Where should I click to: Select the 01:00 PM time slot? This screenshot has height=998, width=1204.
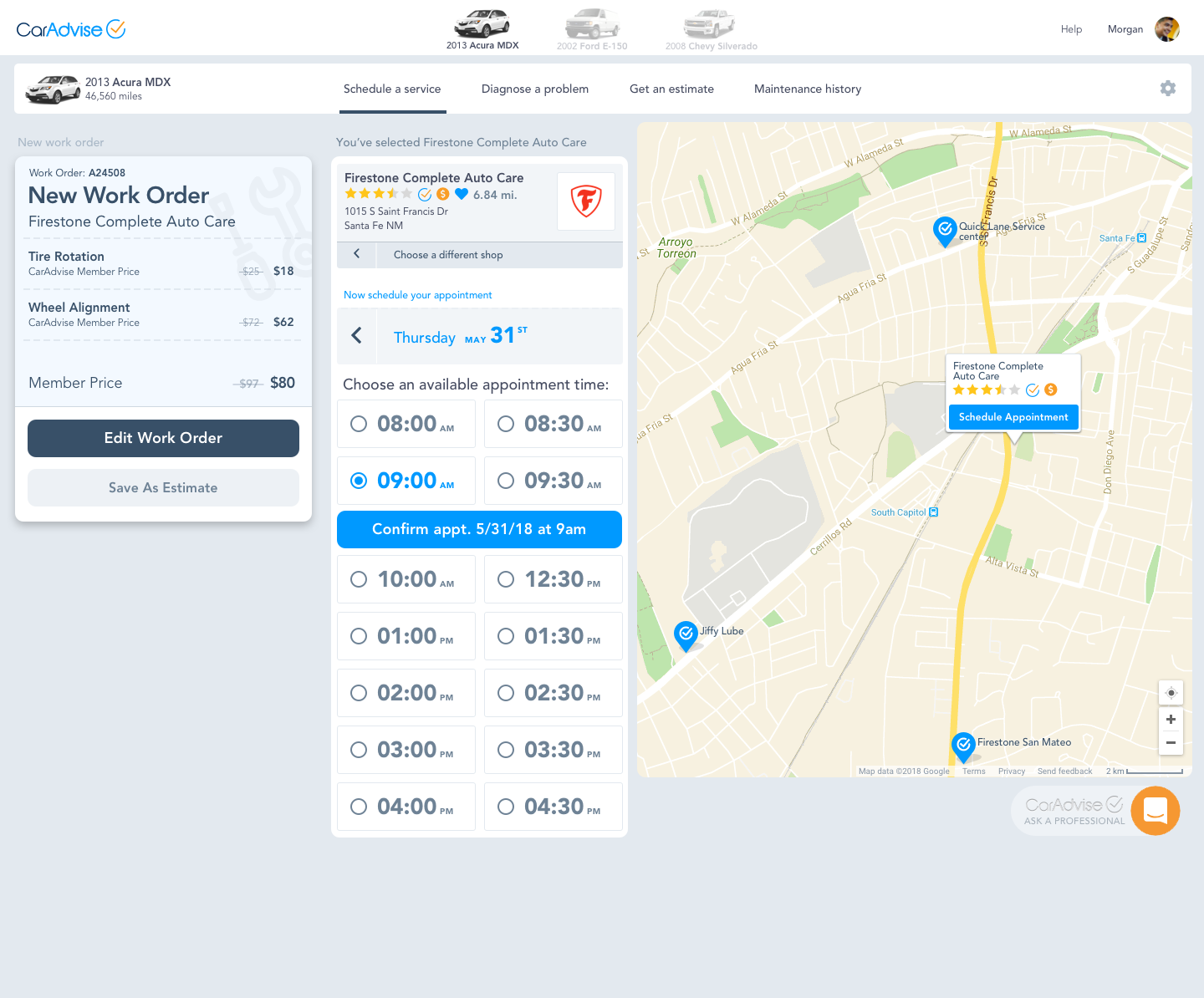coord(406,636)
